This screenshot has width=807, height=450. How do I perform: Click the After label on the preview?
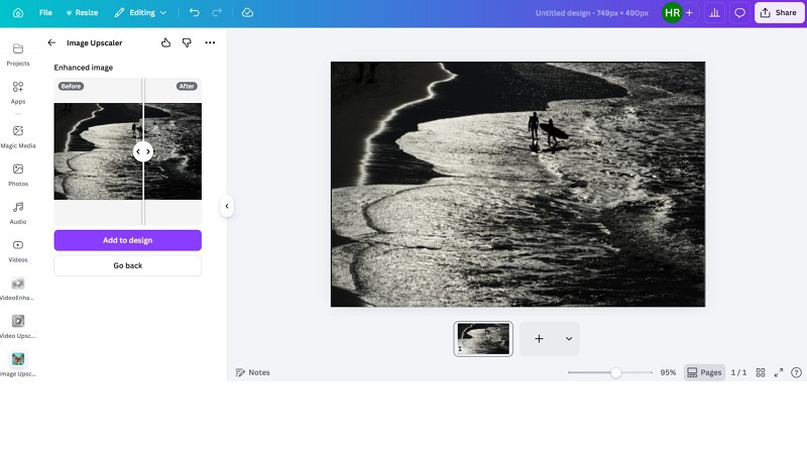pyautogui.click(x=187, y=86)
